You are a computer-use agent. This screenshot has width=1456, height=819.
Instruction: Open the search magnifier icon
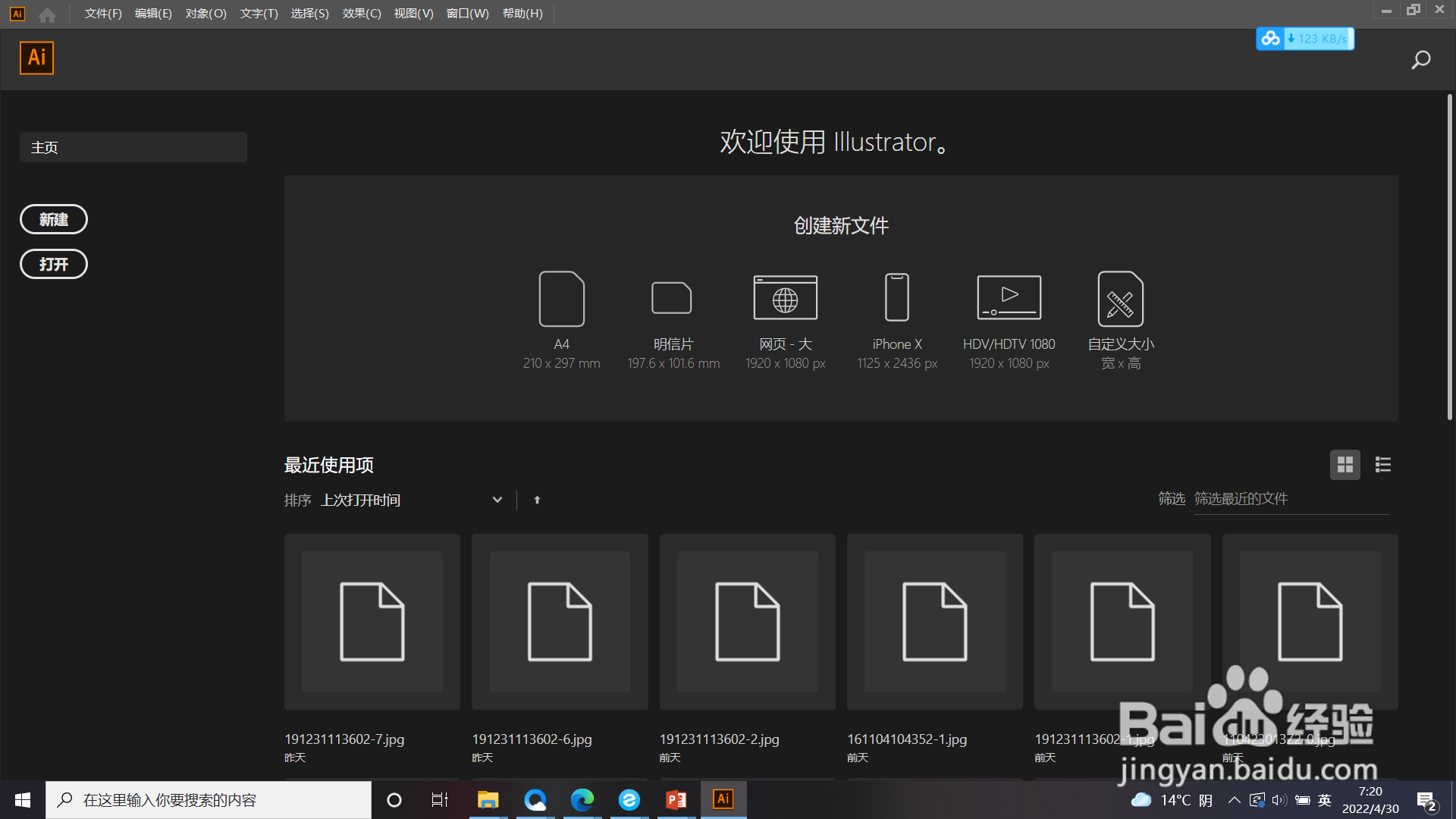pos(1420,60)
